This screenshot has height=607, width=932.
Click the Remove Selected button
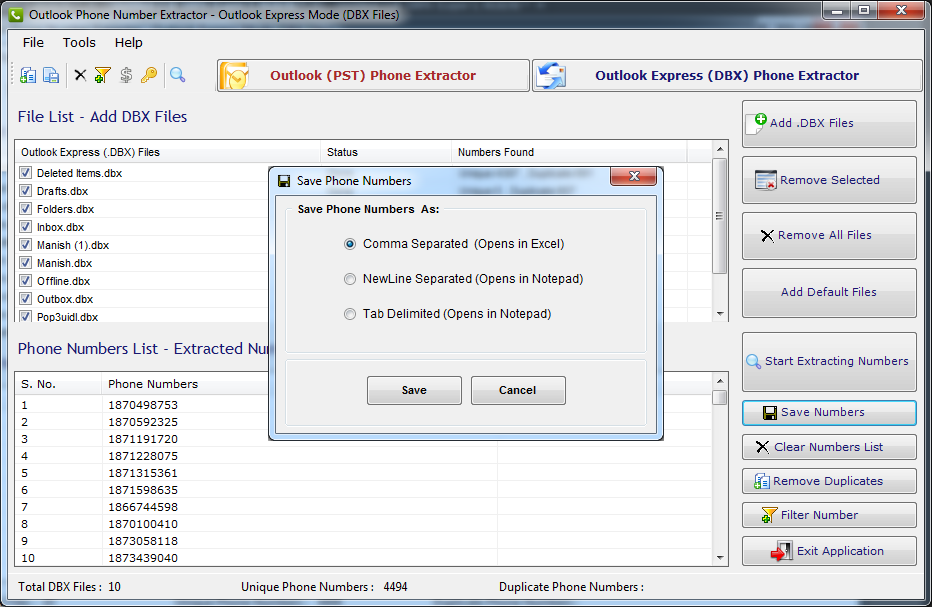[829, 180]
